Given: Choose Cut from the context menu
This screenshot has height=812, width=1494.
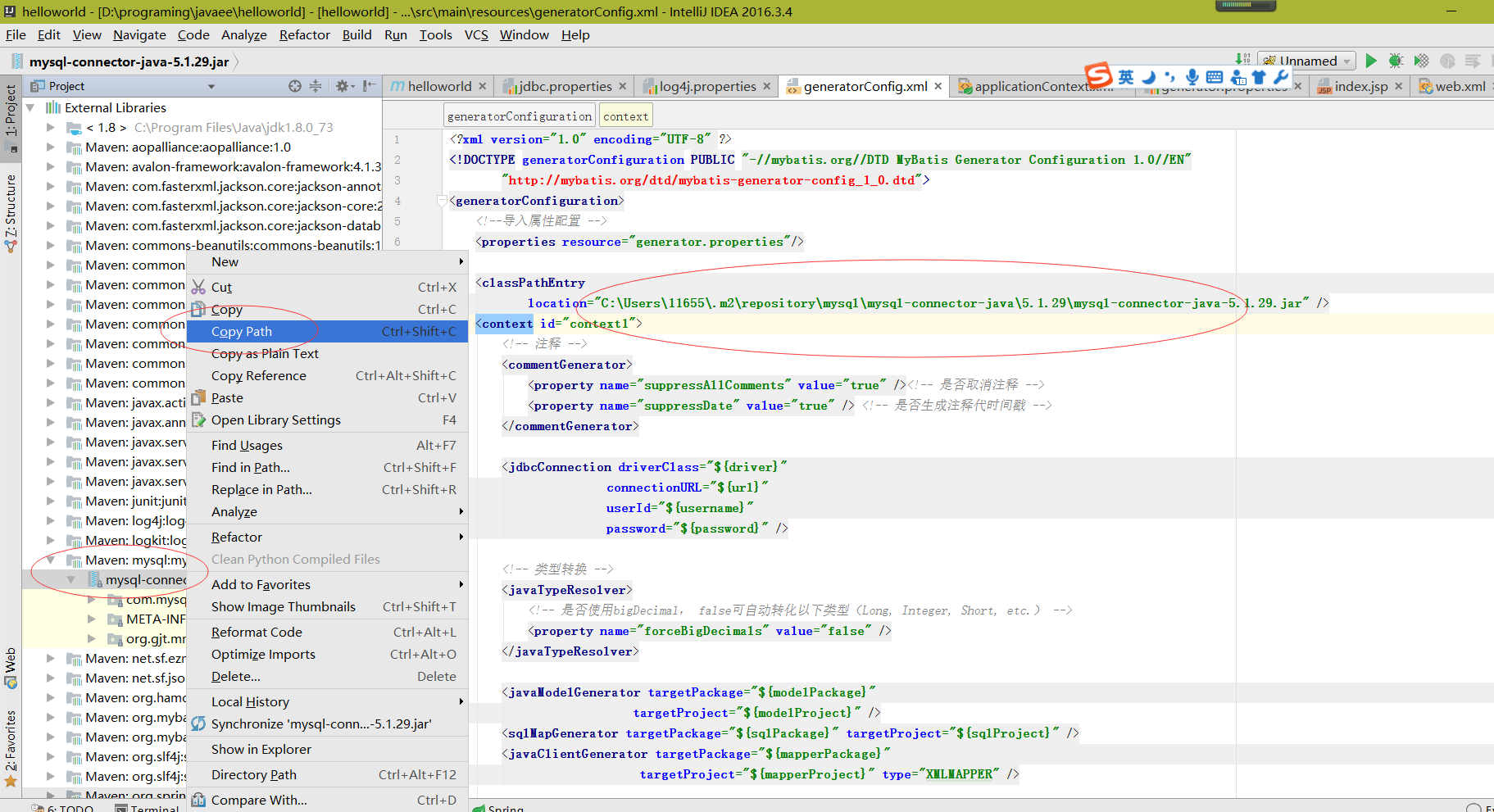Looking at the screenshot, I should tap(328, 287).
